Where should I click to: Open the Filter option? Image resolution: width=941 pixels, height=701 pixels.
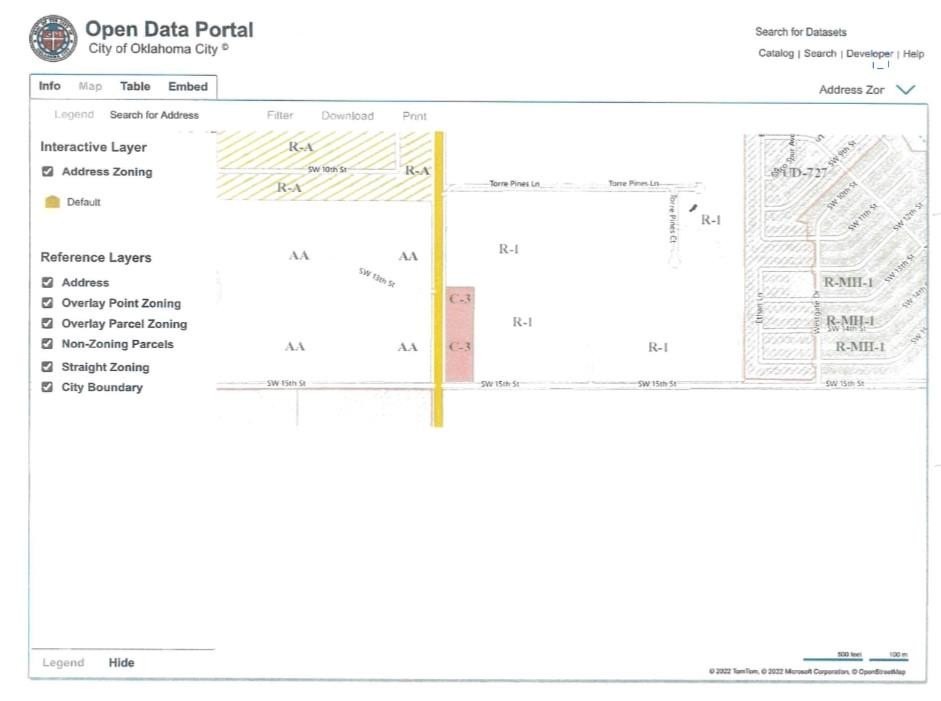tap(280, 116)
